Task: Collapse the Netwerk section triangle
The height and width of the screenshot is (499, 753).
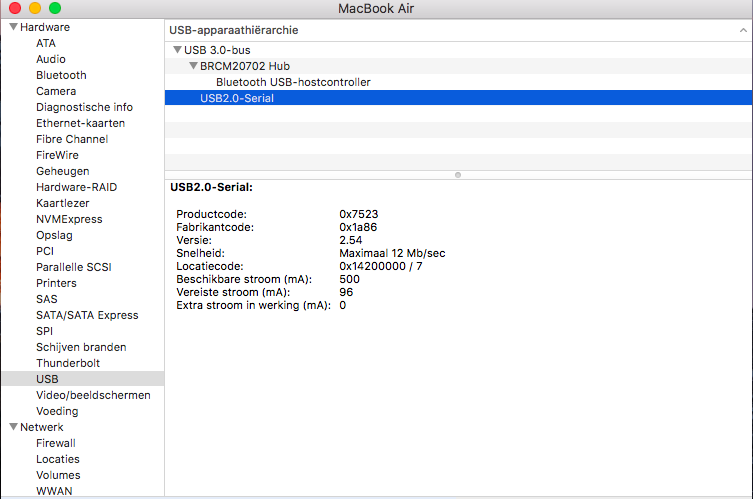Action: tap(13, 427)
